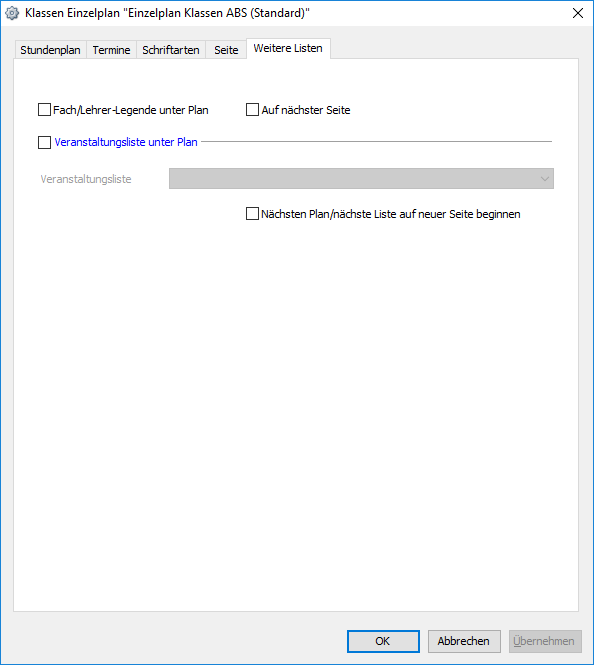Check Nächsten Plan/nächste Liste auf neuer Seite beginnen
The width and height of the screenshot is (594, 665).
point(252,214)
